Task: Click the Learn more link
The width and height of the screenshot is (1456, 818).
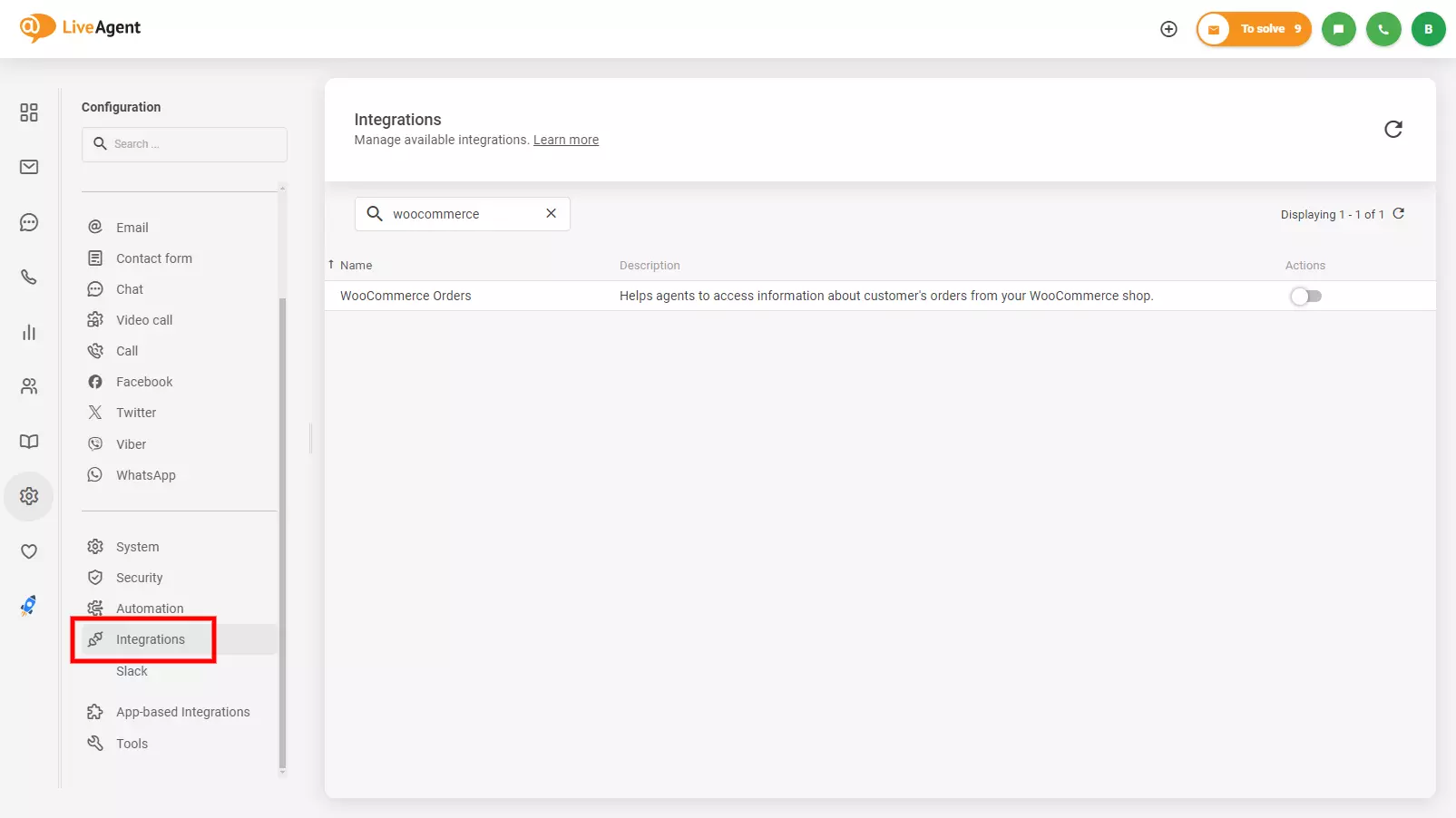Action: tap(565, 139)
